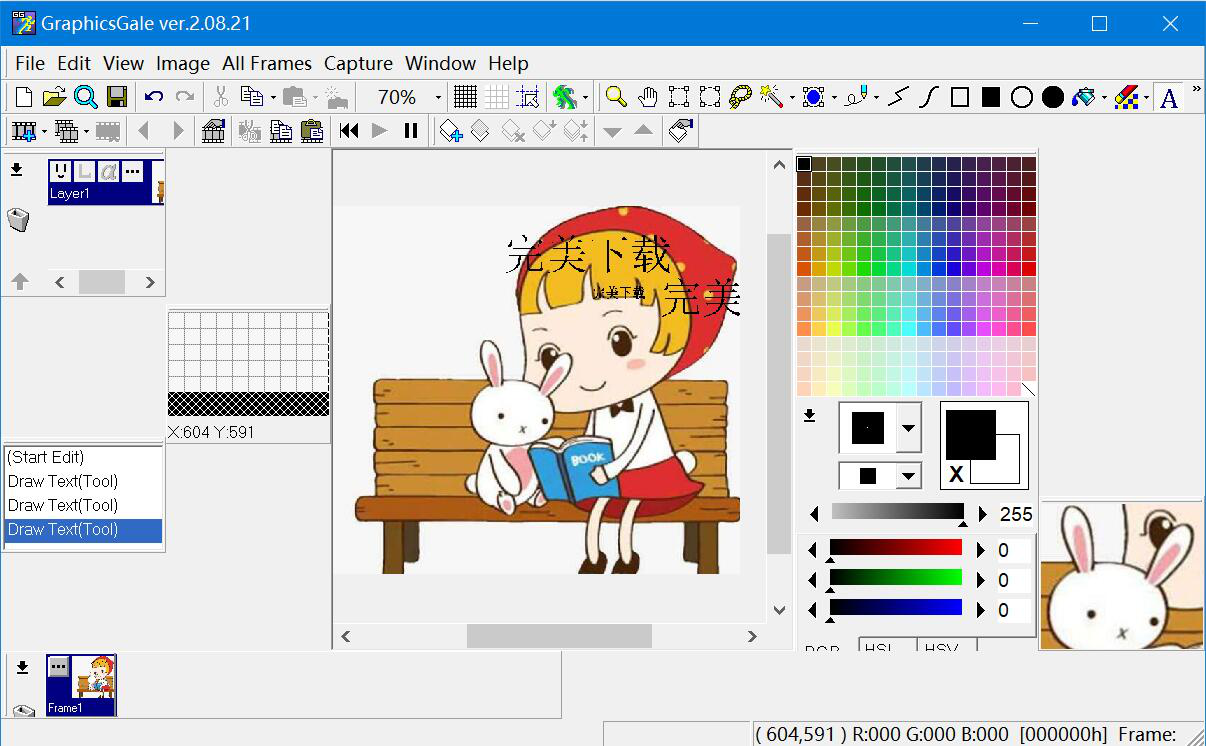Add a new layer

(451, 130)
